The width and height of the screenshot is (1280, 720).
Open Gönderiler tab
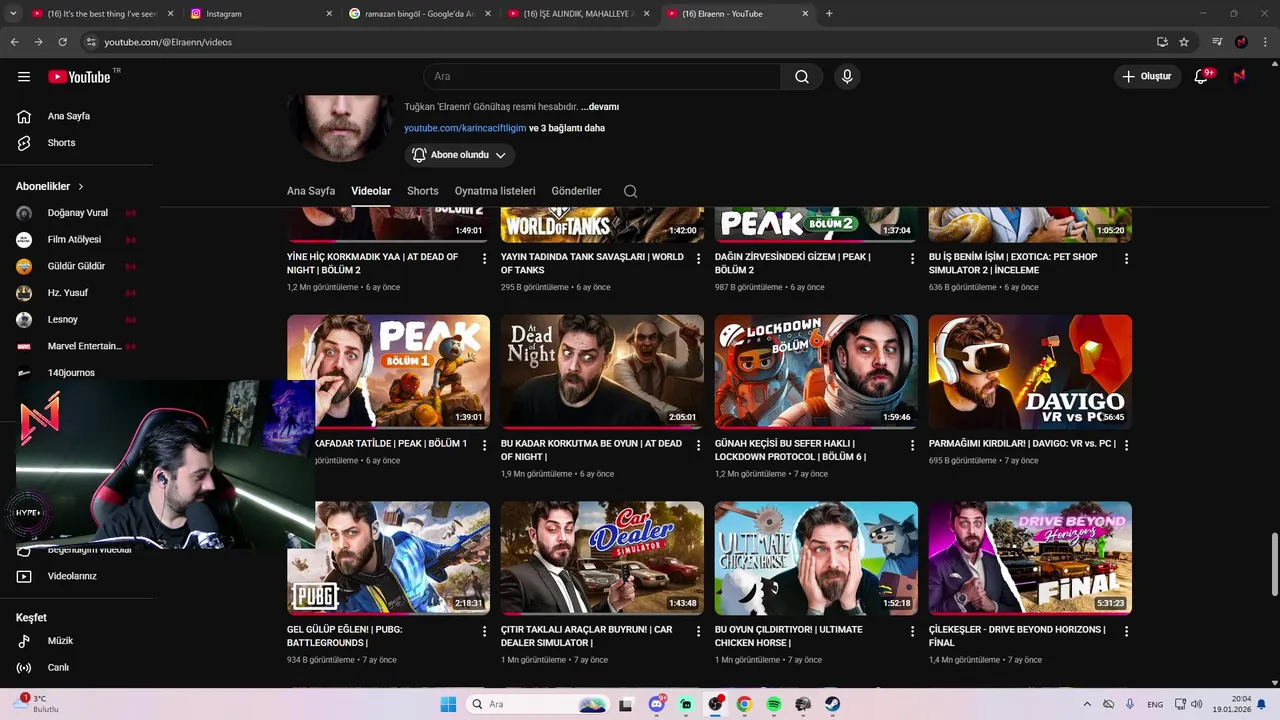(576, 191)
